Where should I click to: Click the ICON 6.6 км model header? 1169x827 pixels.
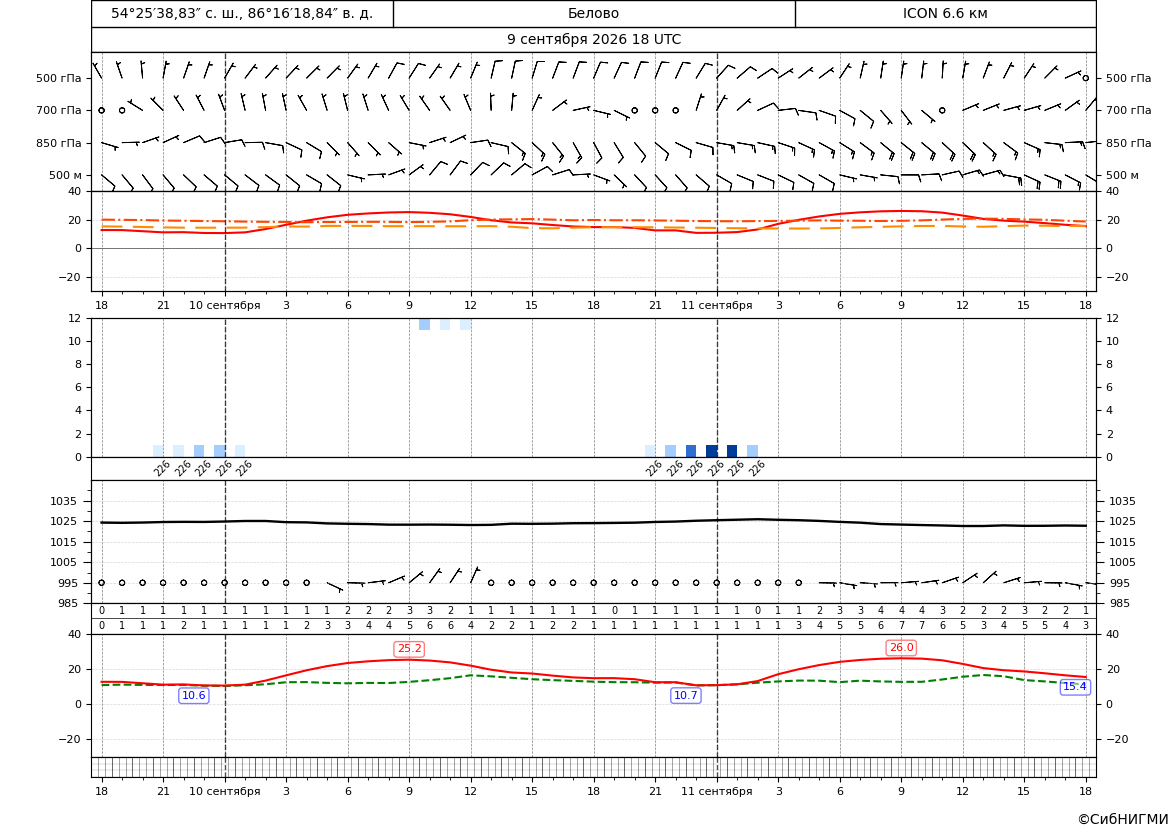coord(945,13)
